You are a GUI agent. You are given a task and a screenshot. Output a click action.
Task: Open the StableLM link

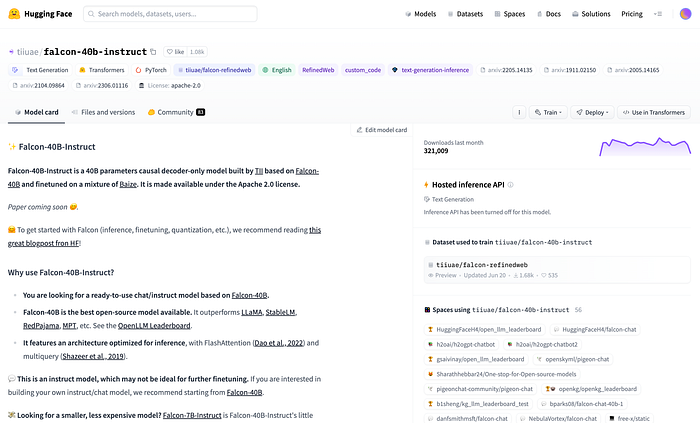point(280,312)
